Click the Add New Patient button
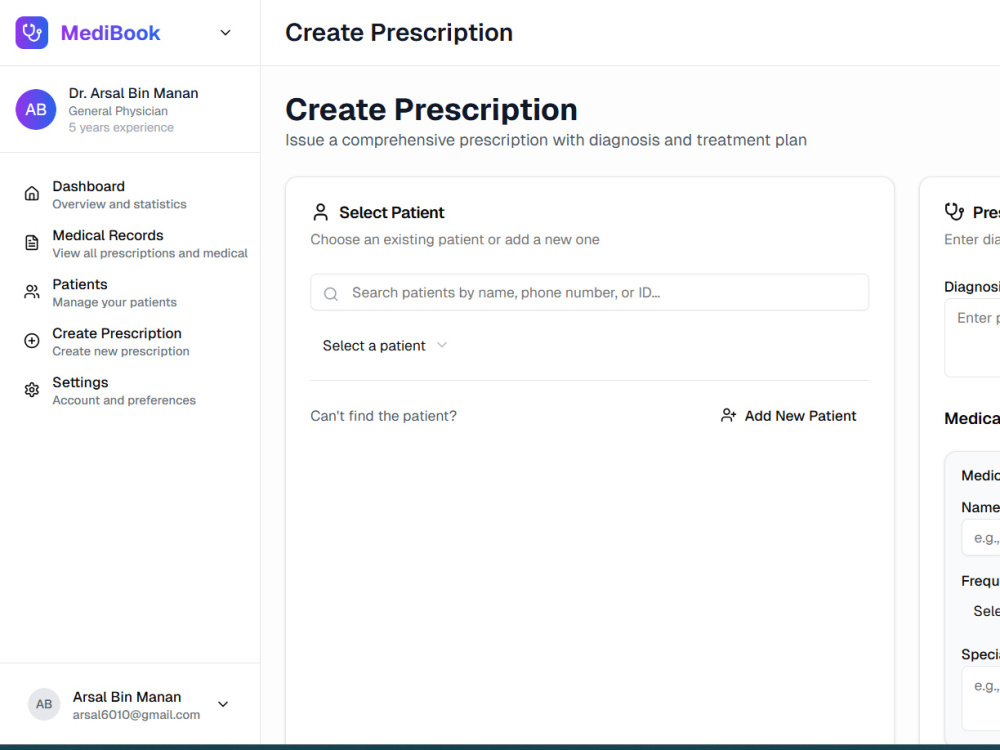This screenshot has height=750, width=1000. (x=788, y=416)
